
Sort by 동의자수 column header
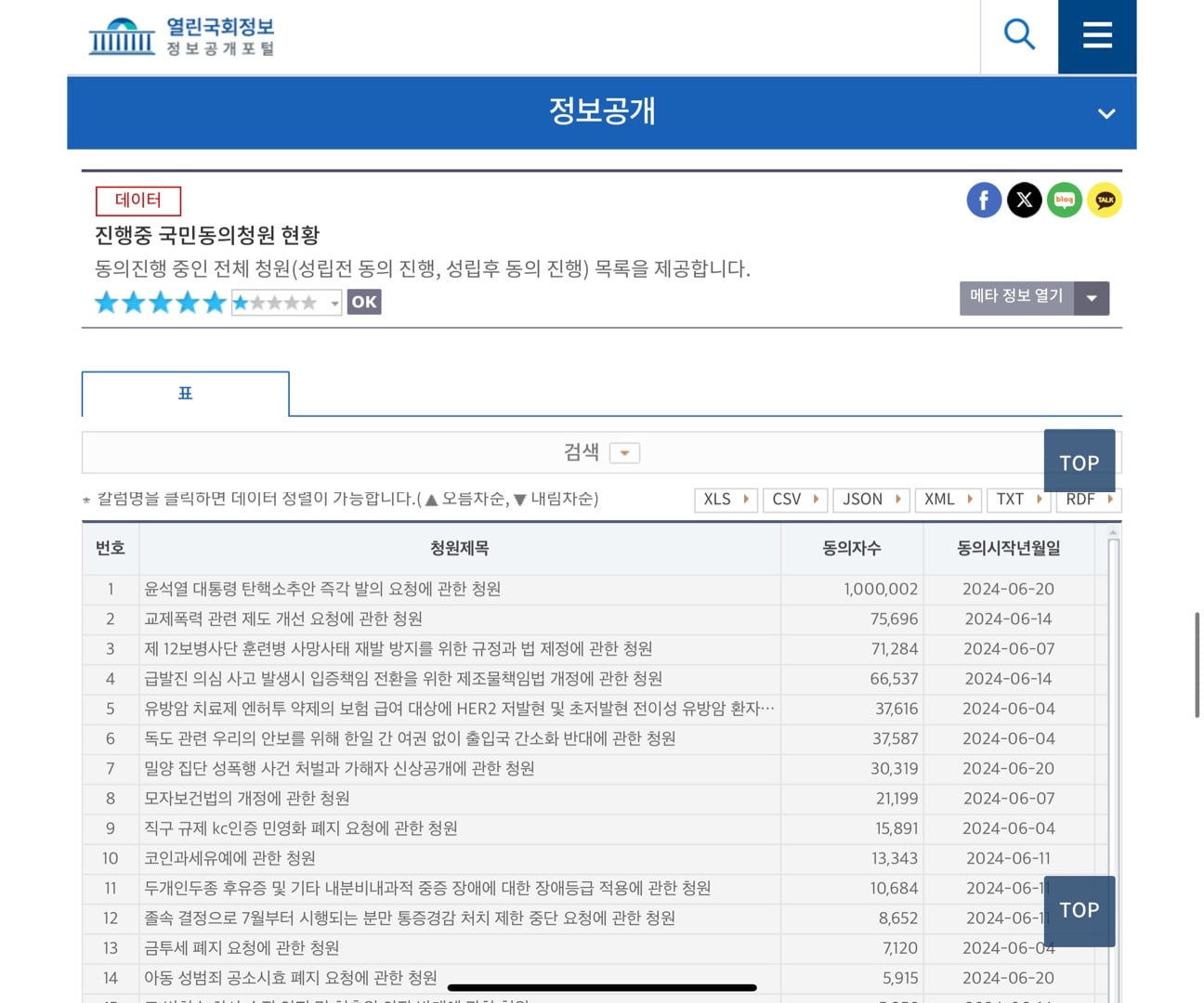[852, 549]
